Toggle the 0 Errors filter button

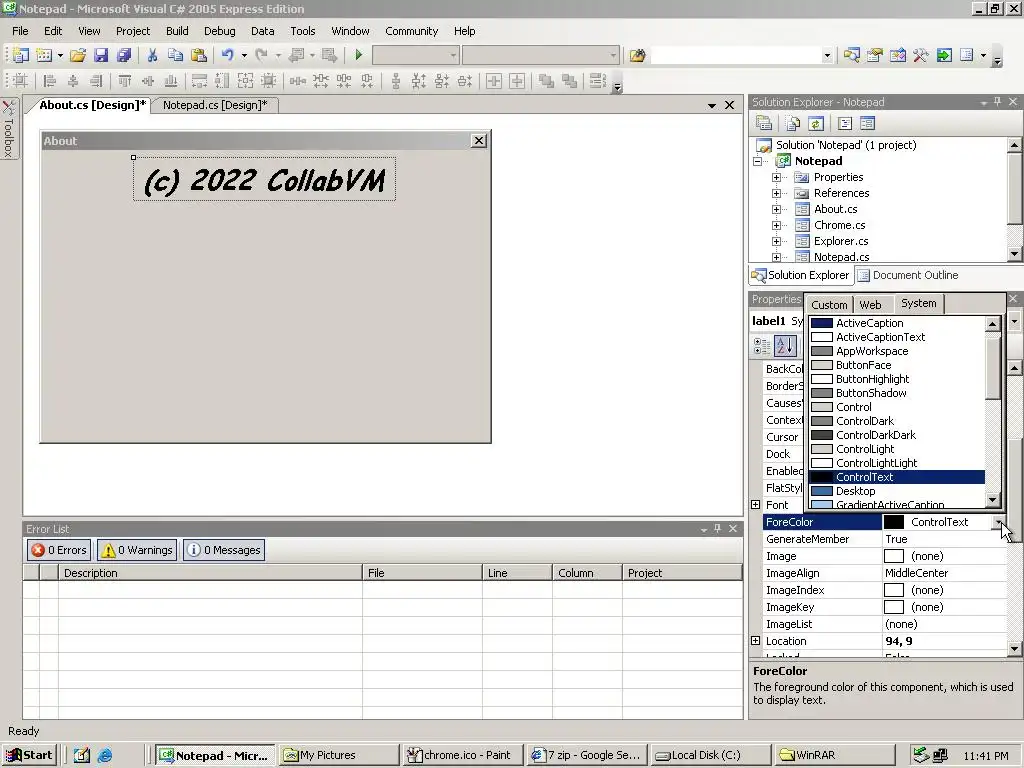59,550
